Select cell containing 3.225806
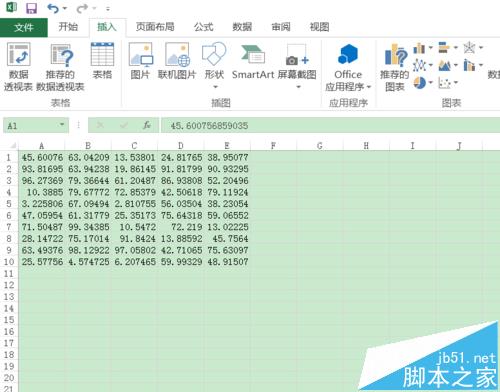500x392 pixels. point(42,204)
